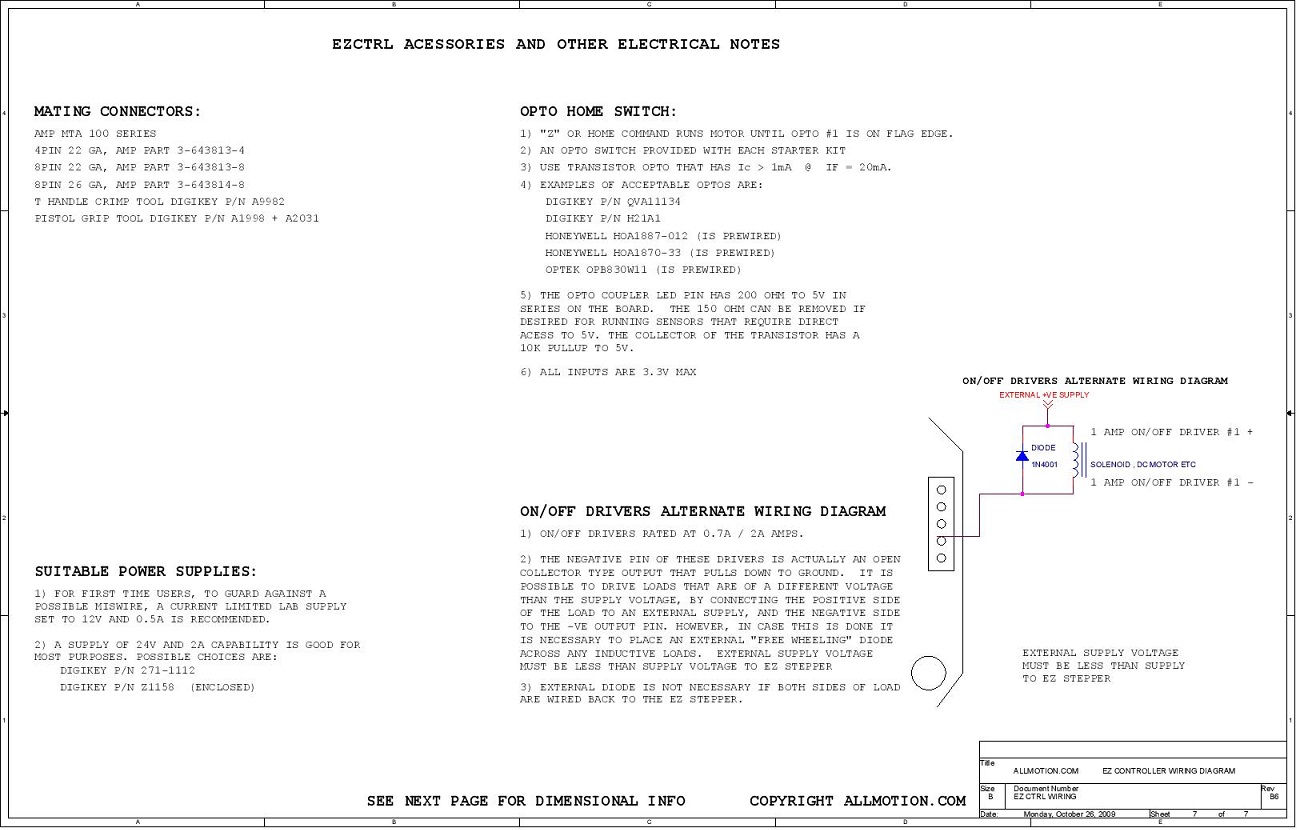Click 'COPYRIGHT ALLMOTION.COM' at the bottom

(858, 801)
